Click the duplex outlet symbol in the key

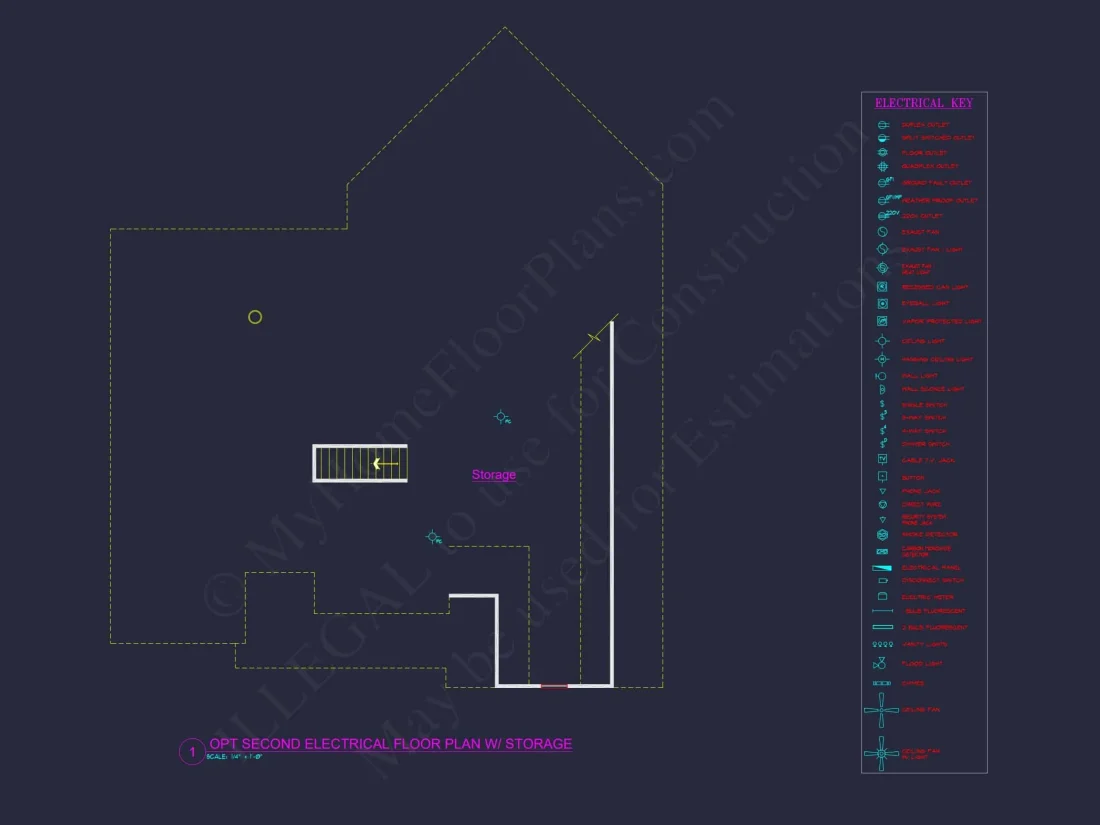882,125
